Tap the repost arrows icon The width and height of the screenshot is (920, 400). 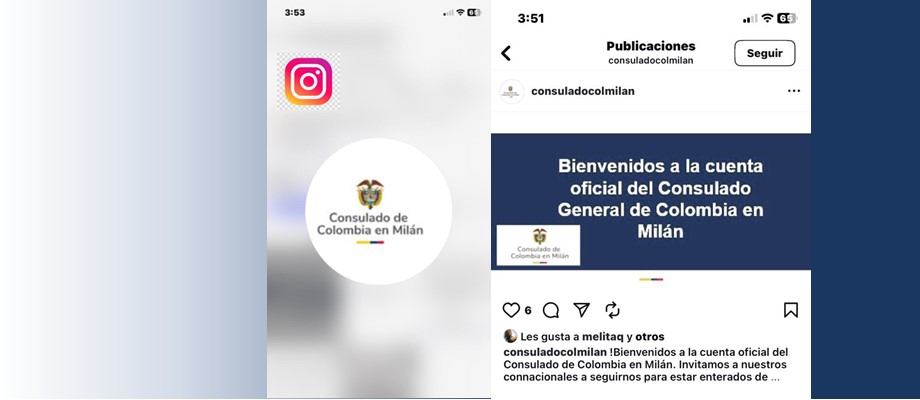pyautogui.click(x=612, y=310)
